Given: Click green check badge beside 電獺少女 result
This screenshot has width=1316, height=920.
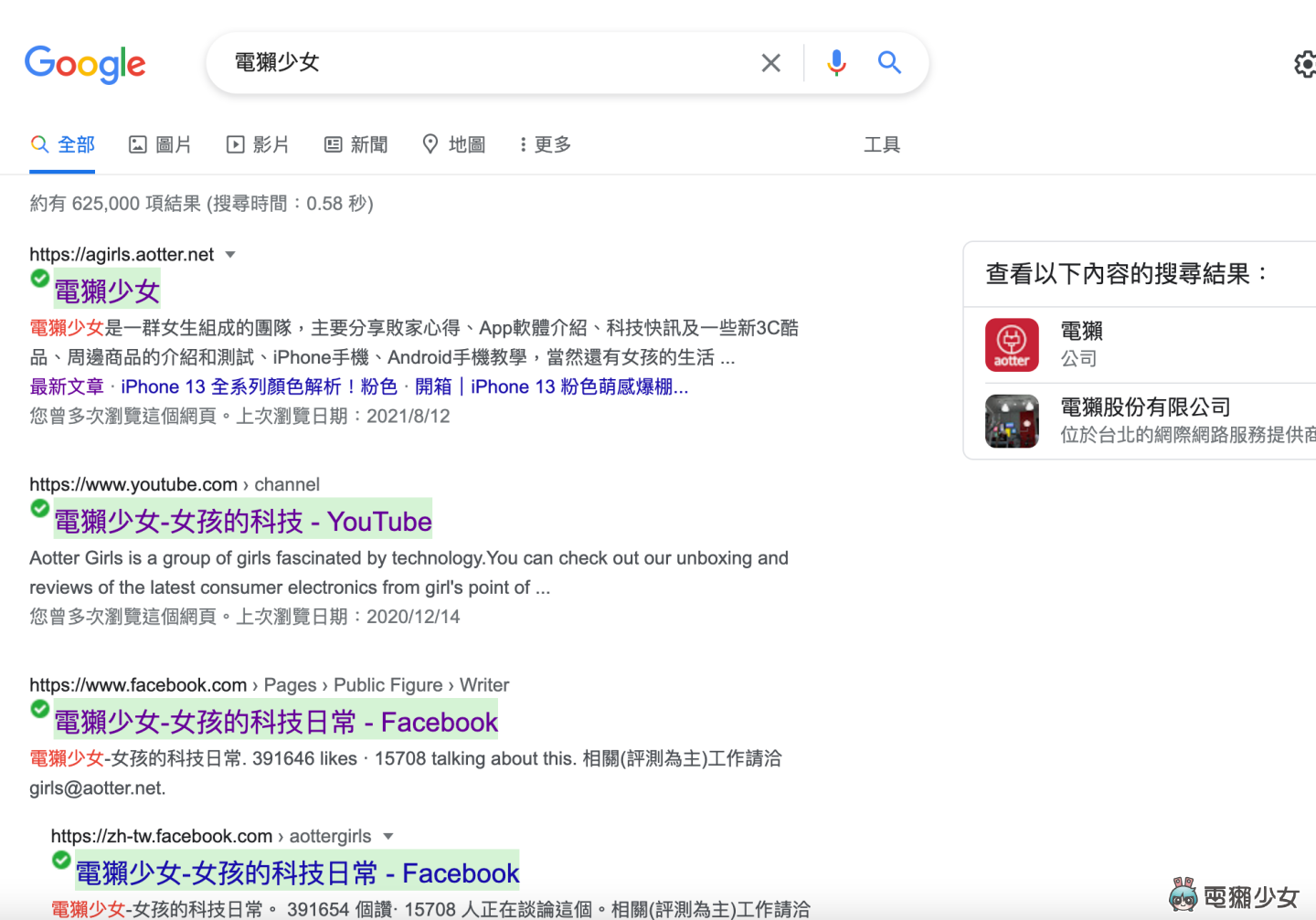Looking at the screenshot, I should click(x=39, y=278).
